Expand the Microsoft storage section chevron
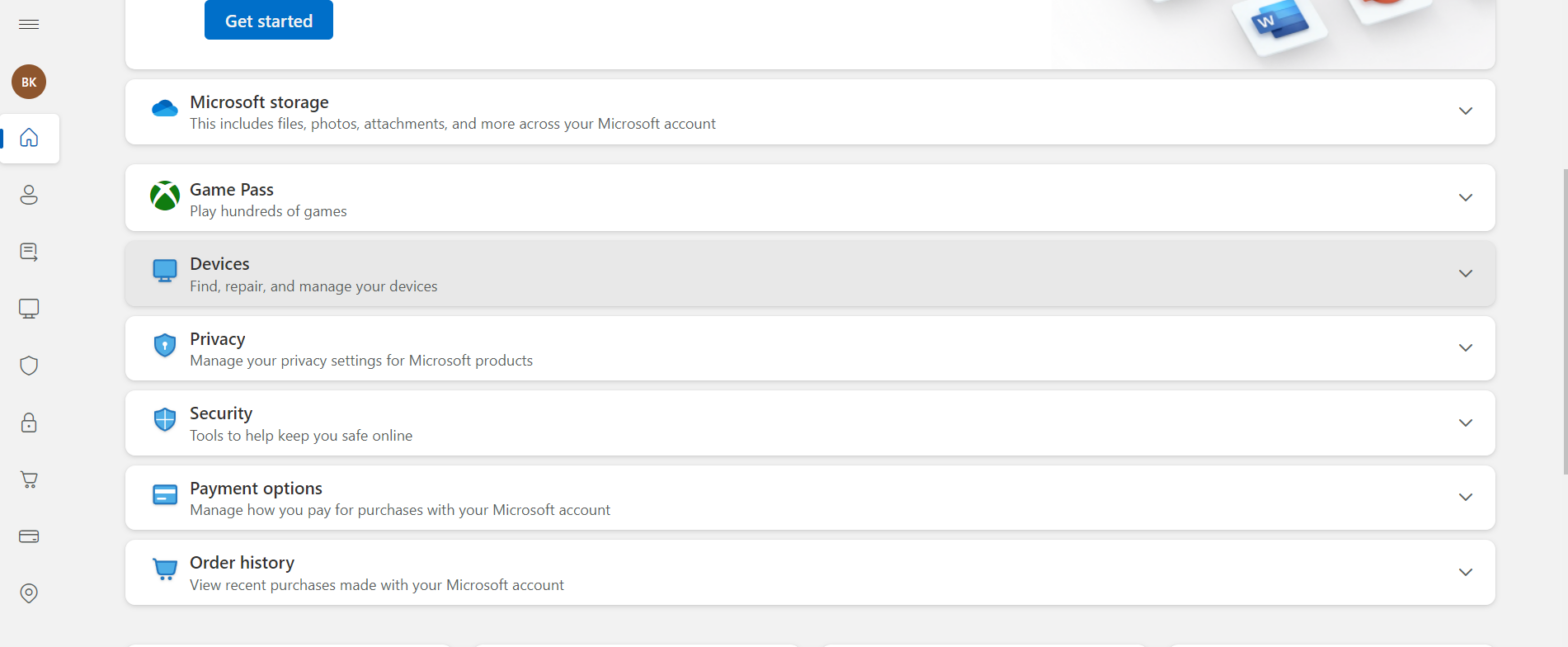 [1465, 111]
